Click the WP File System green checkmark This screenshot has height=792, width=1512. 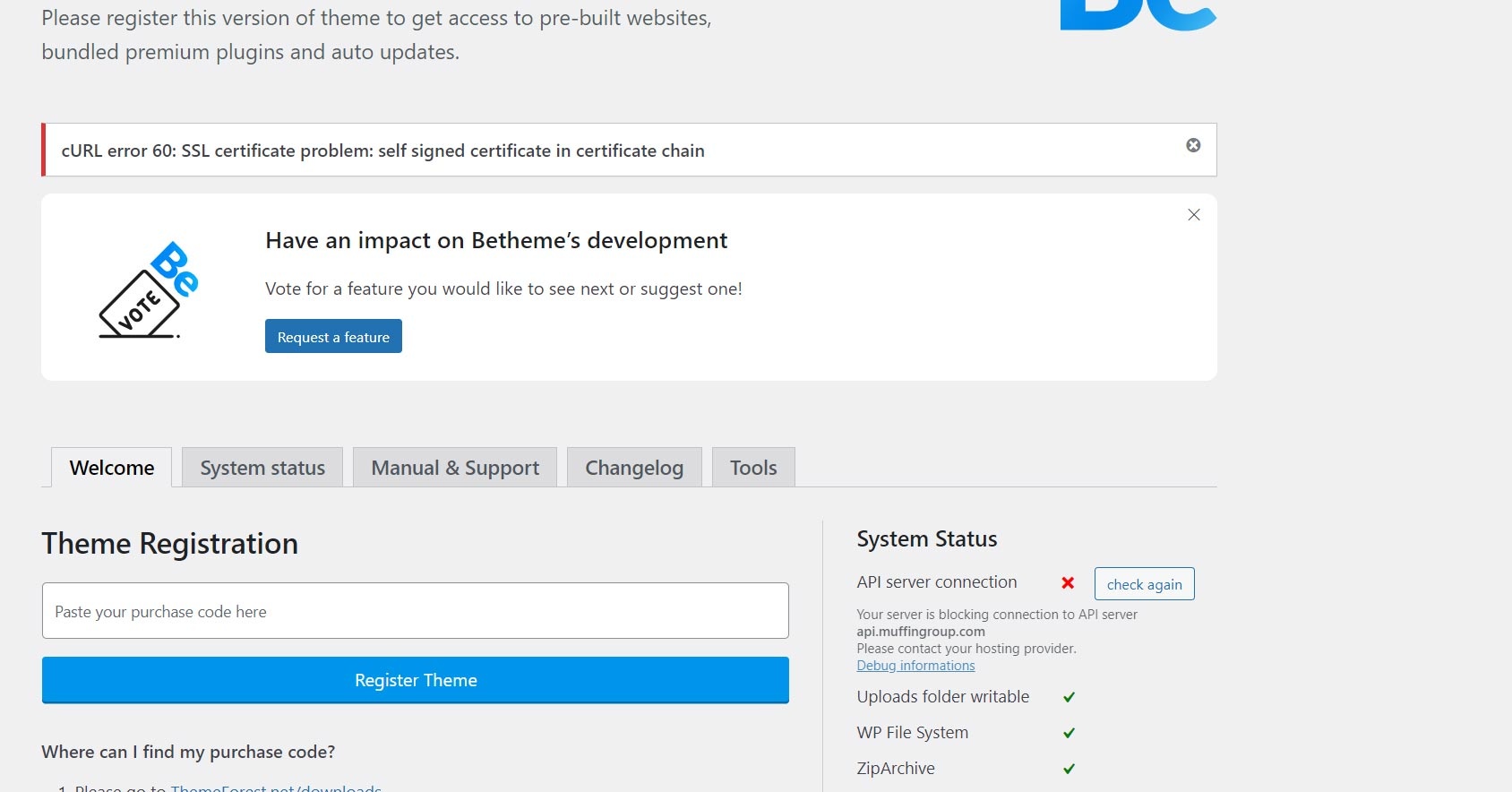1069,733
